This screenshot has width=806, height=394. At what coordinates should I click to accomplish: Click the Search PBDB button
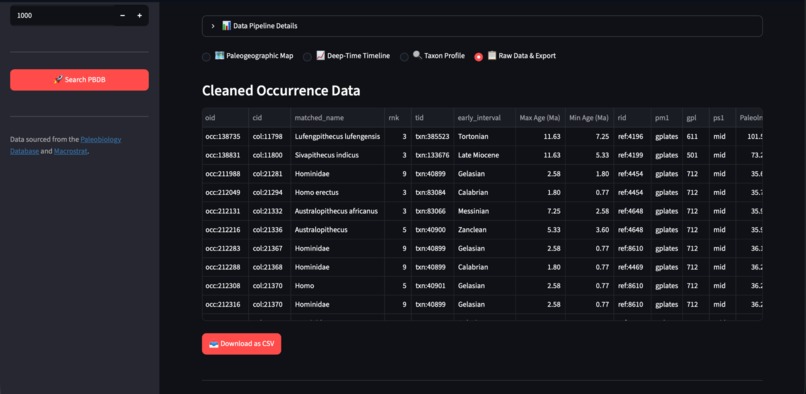click(x=79, y=80)
